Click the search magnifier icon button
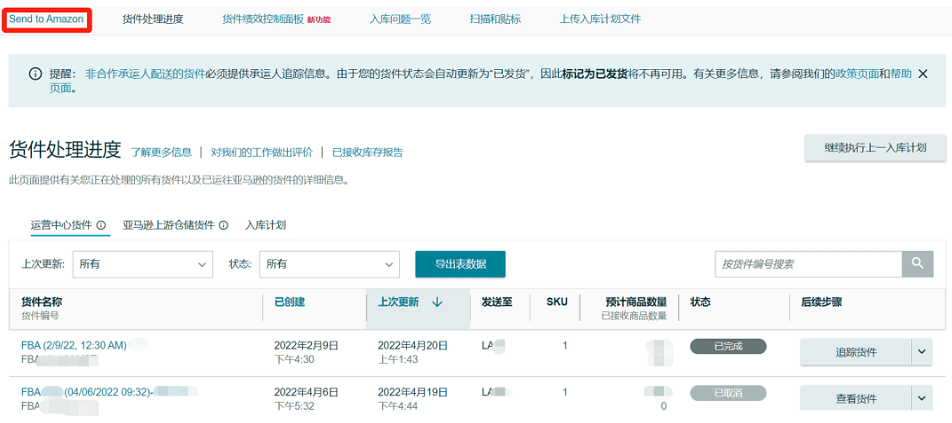The image size is (952, 423). pyautogui.click(x=916, y=264)
